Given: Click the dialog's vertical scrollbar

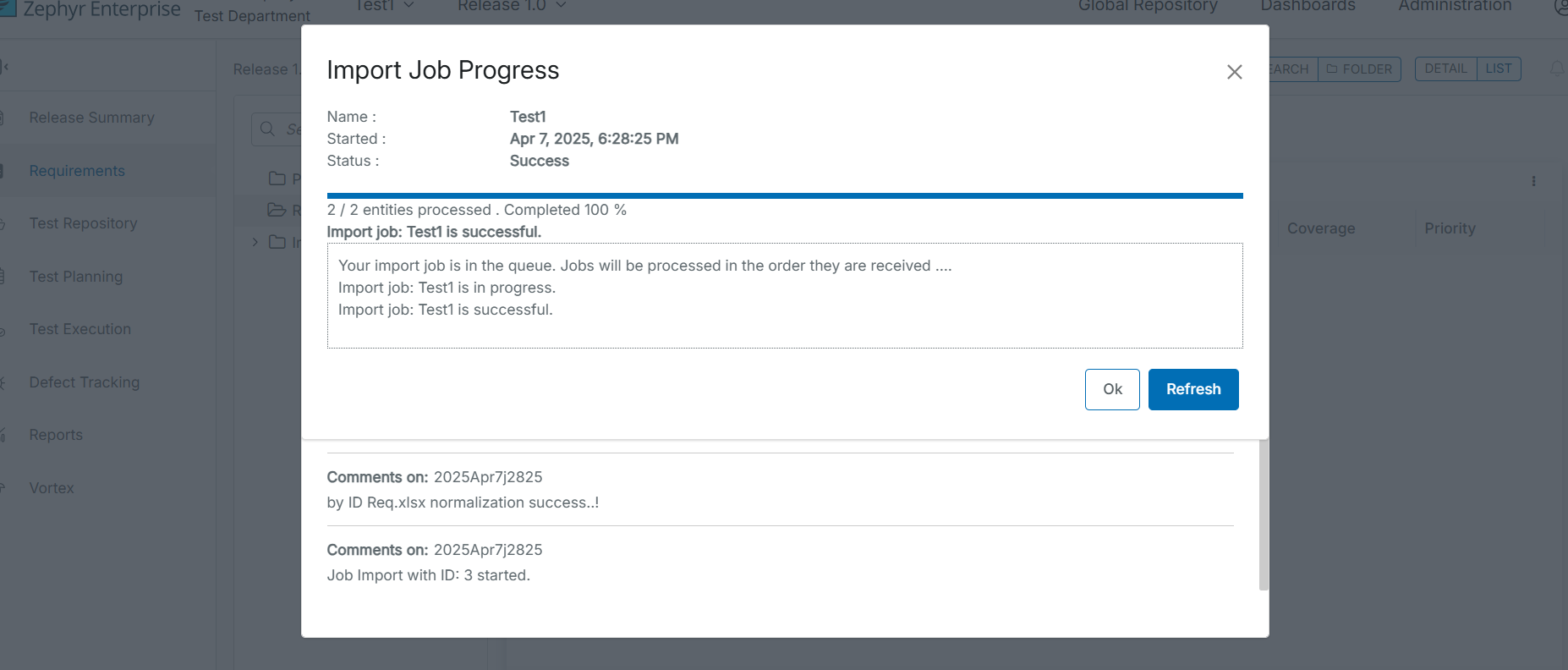Looking at the screenshot, I should 1264,514.
